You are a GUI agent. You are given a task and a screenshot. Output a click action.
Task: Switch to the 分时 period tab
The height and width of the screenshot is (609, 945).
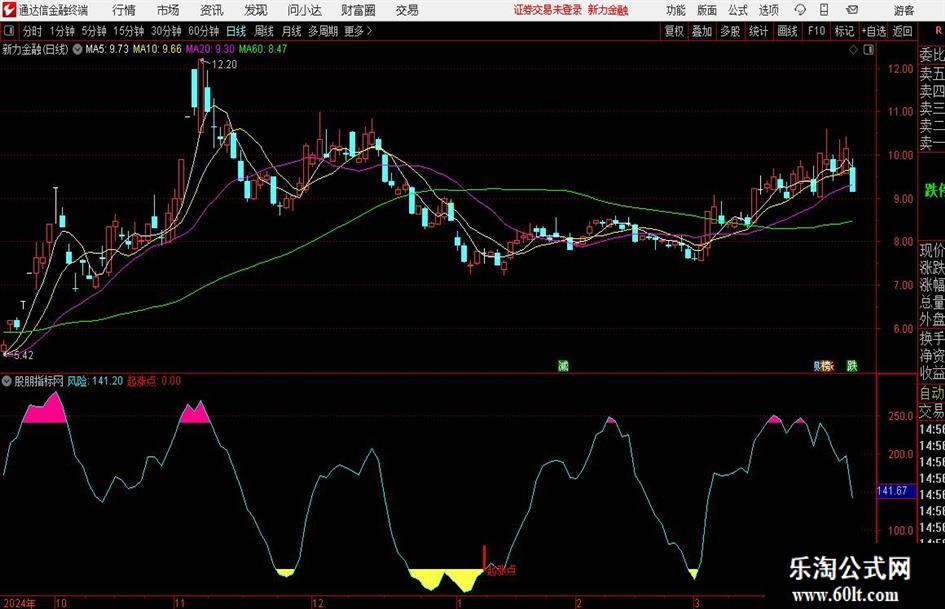tap(33, 31)
